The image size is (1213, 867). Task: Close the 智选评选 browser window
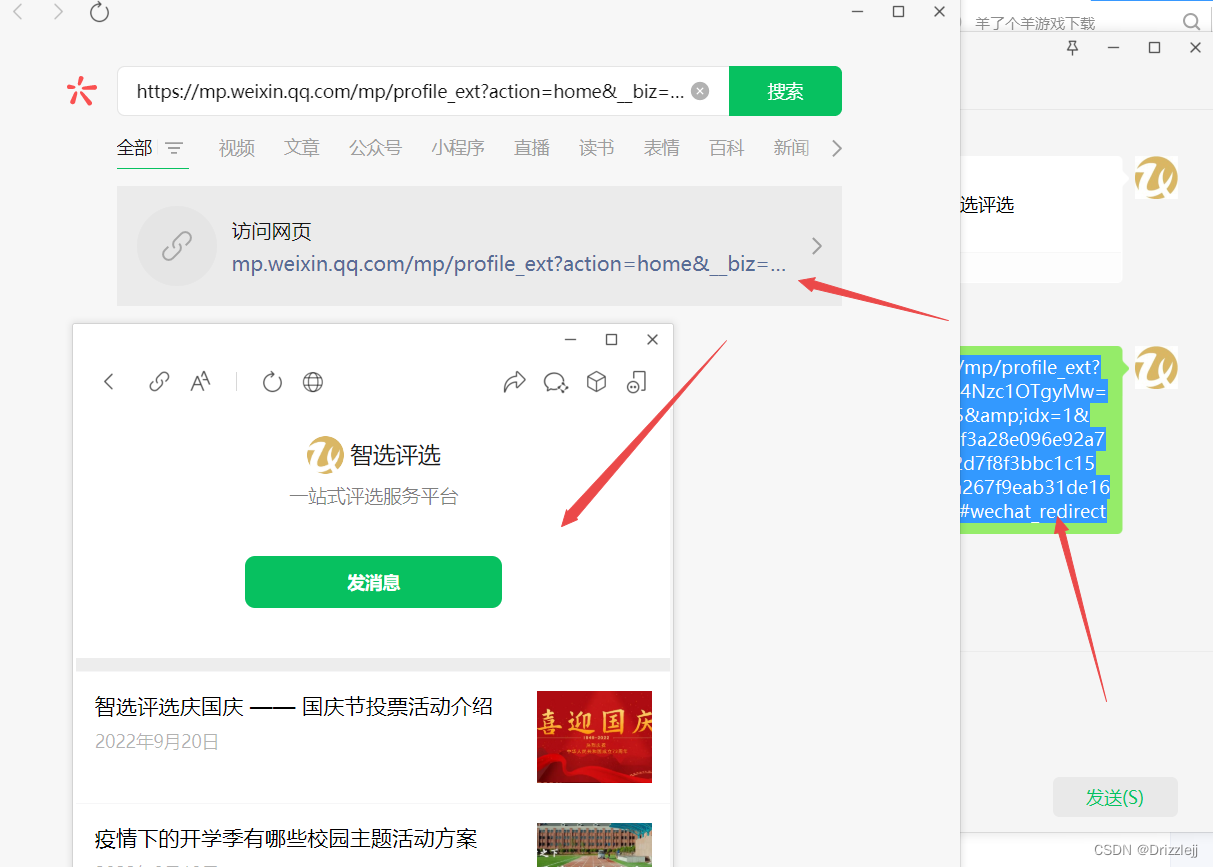coord(653,340)
